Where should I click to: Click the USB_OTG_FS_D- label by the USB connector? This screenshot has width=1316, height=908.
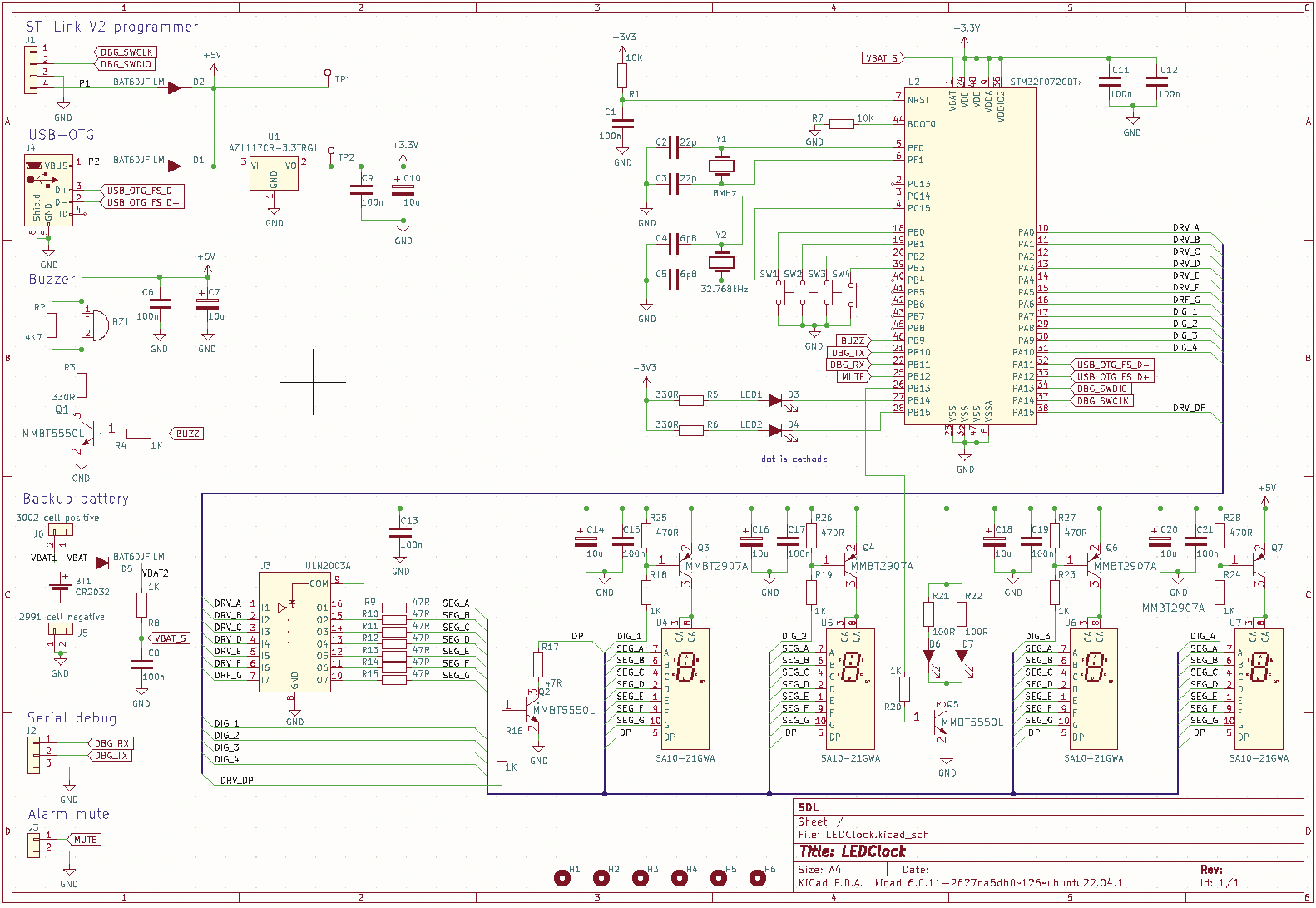141,202
